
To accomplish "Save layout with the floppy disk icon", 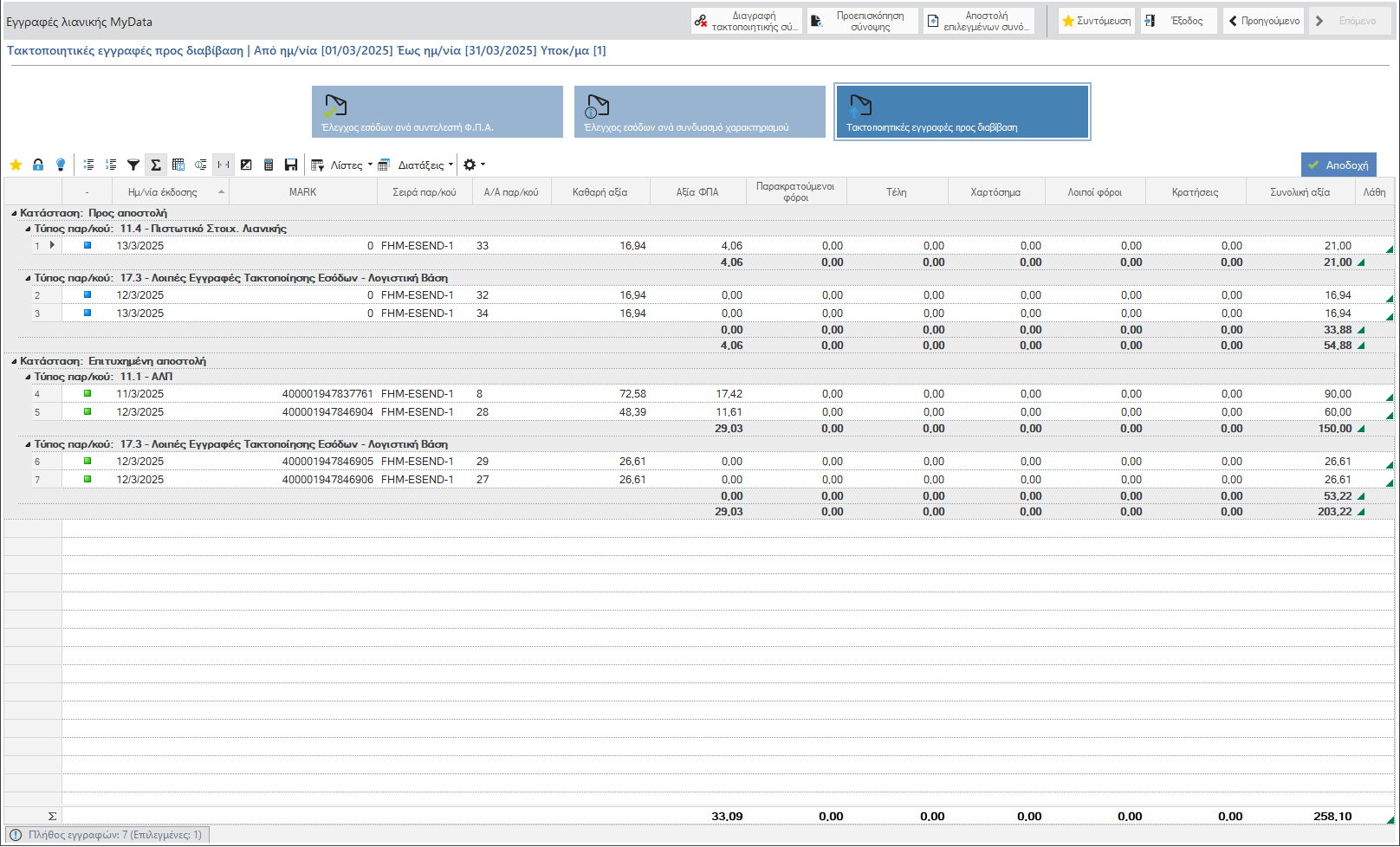I will 291,165.
